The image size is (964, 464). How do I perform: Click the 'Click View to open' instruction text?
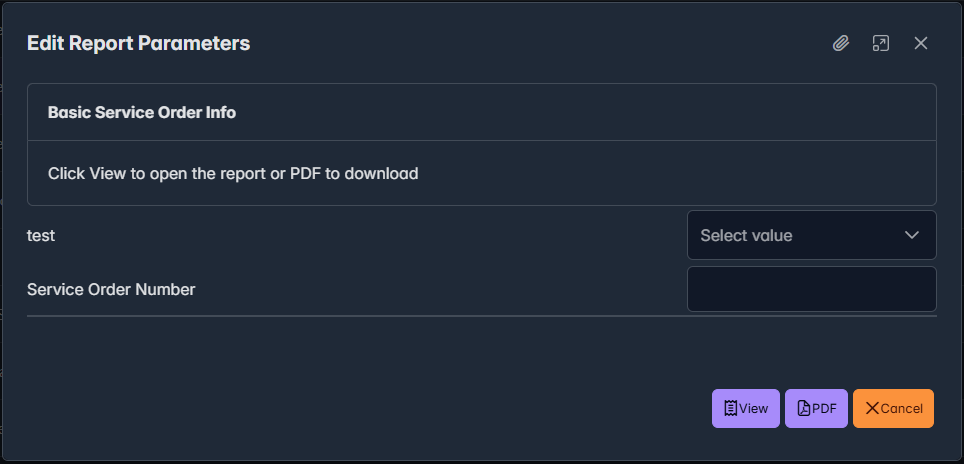coord(233,173)
